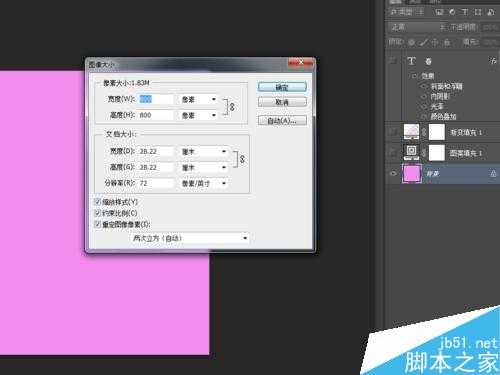Hide the 背景 background layer via eye icon
The image size is (500, 375).
point(393,173)
